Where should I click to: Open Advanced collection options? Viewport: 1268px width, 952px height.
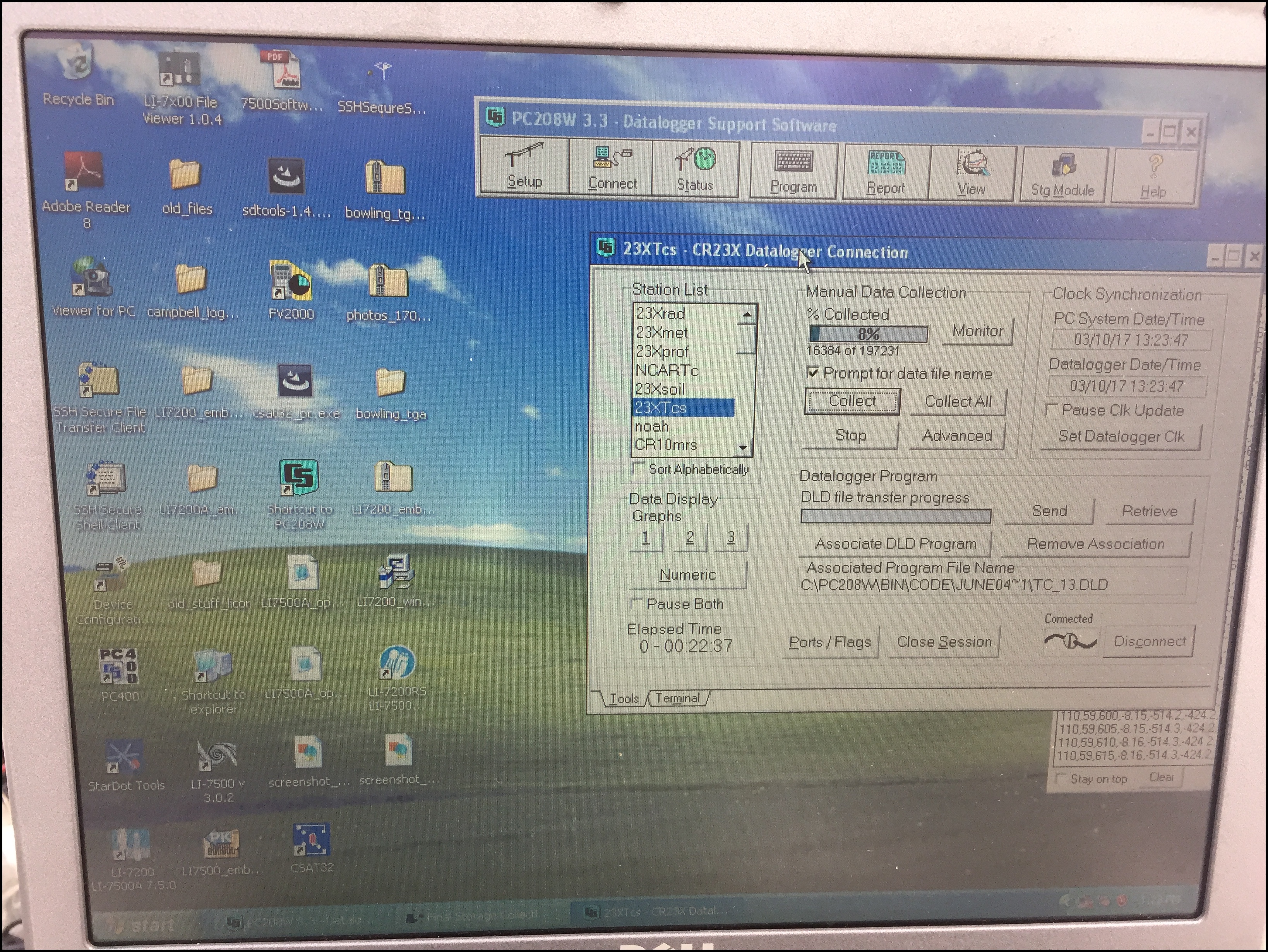point(957,436)
